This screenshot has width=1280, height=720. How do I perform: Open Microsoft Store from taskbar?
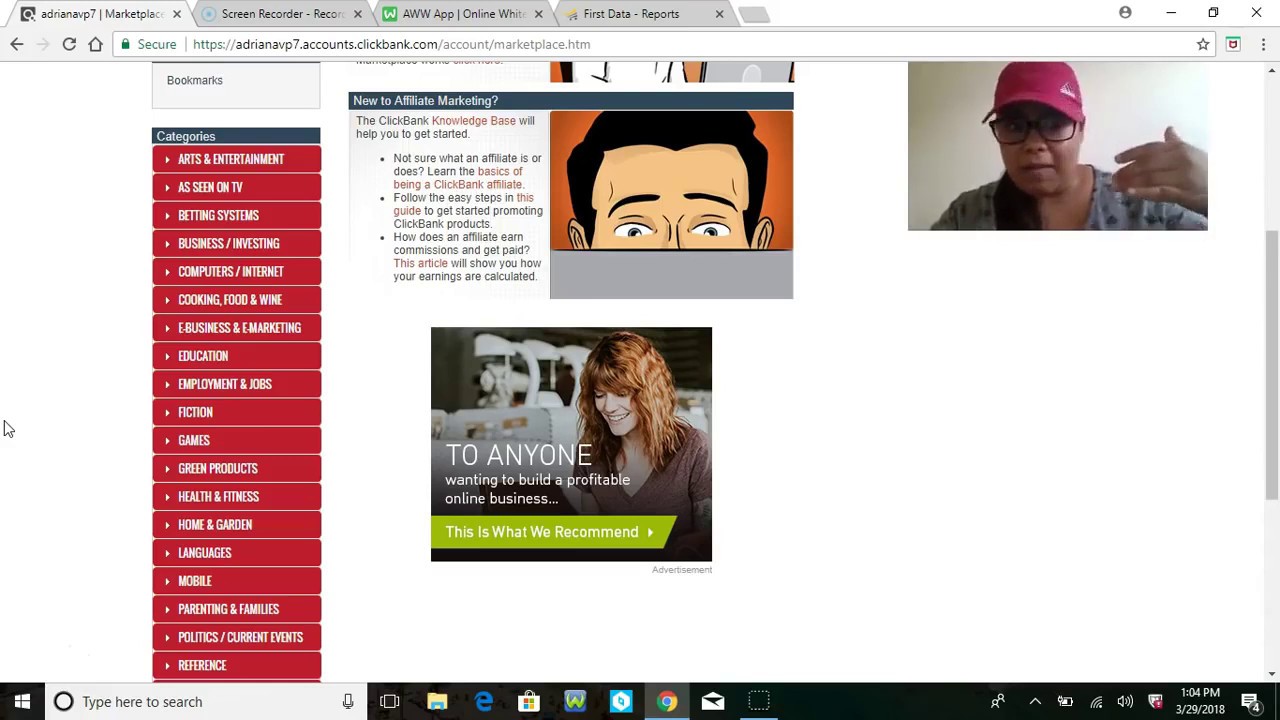coord(529,702)
